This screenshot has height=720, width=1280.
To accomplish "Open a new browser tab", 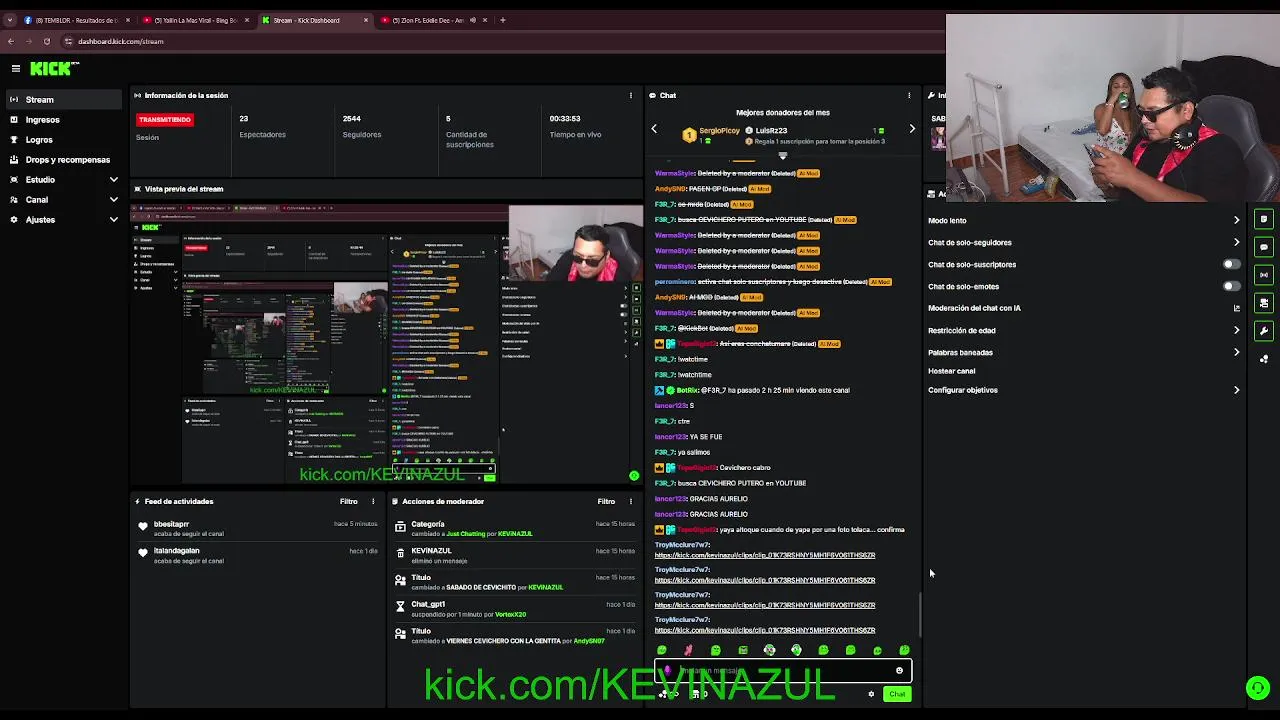I will [502, 20].
